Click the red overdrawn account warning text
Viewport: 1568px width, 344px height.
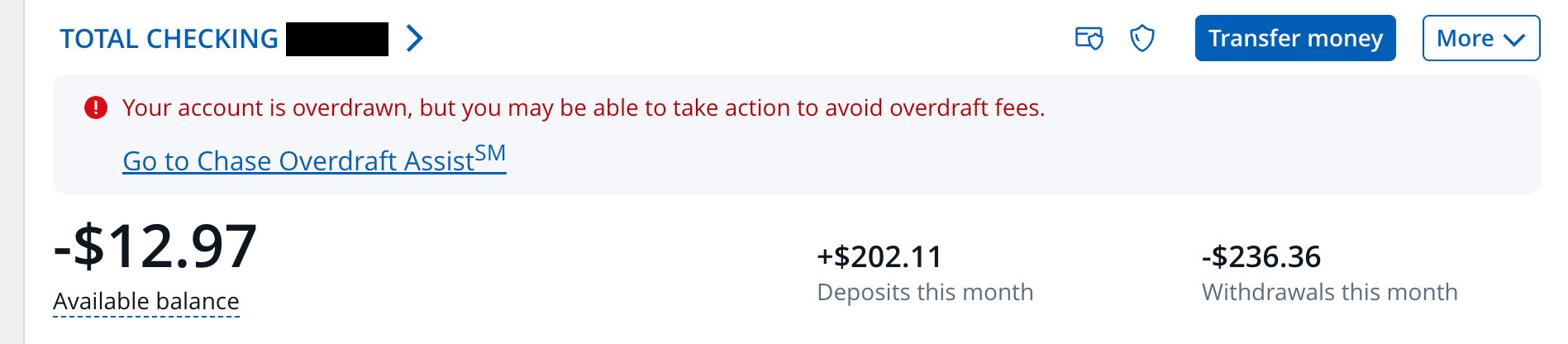[x=584, y=107]
